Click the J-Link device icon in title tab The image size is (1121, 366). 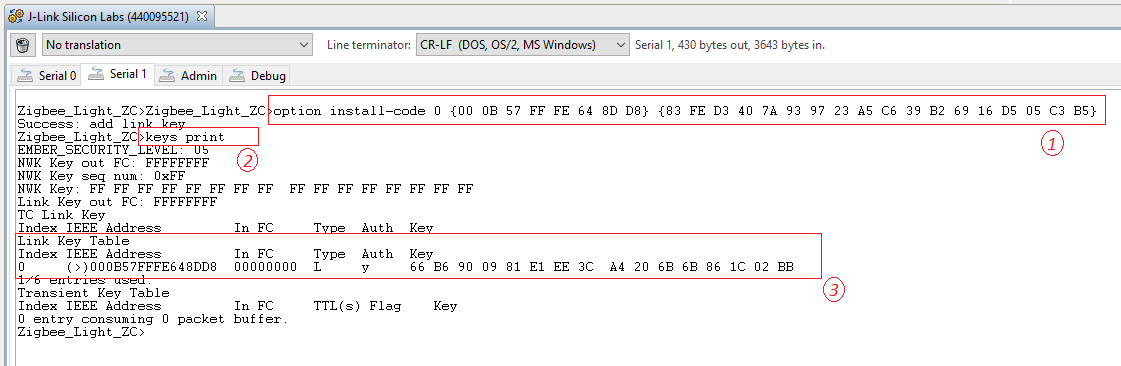[16, 16]
